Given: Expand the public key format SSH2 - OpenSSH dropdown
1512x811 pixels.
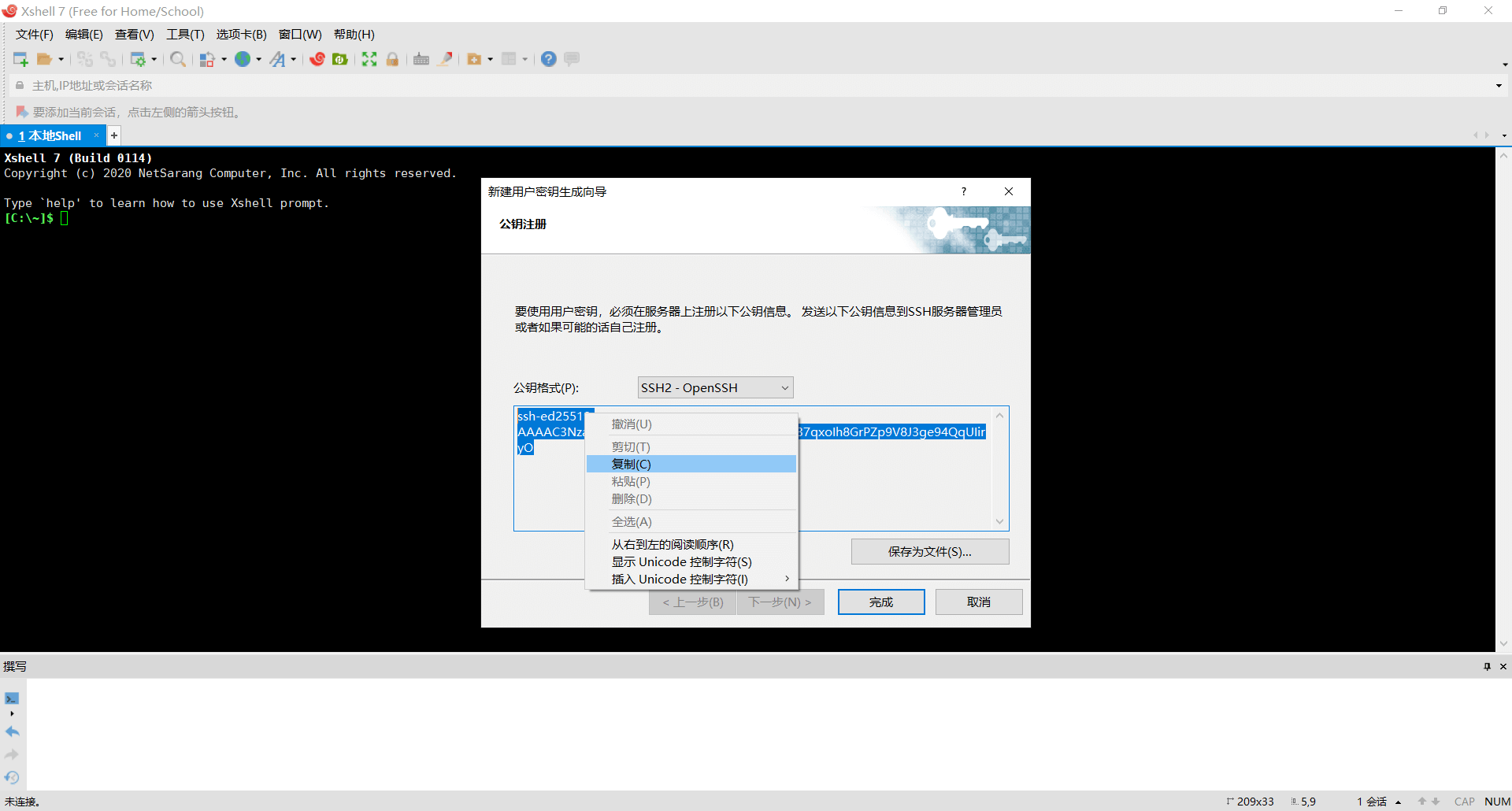Looking at the screenshot, I should pos(715,387).
